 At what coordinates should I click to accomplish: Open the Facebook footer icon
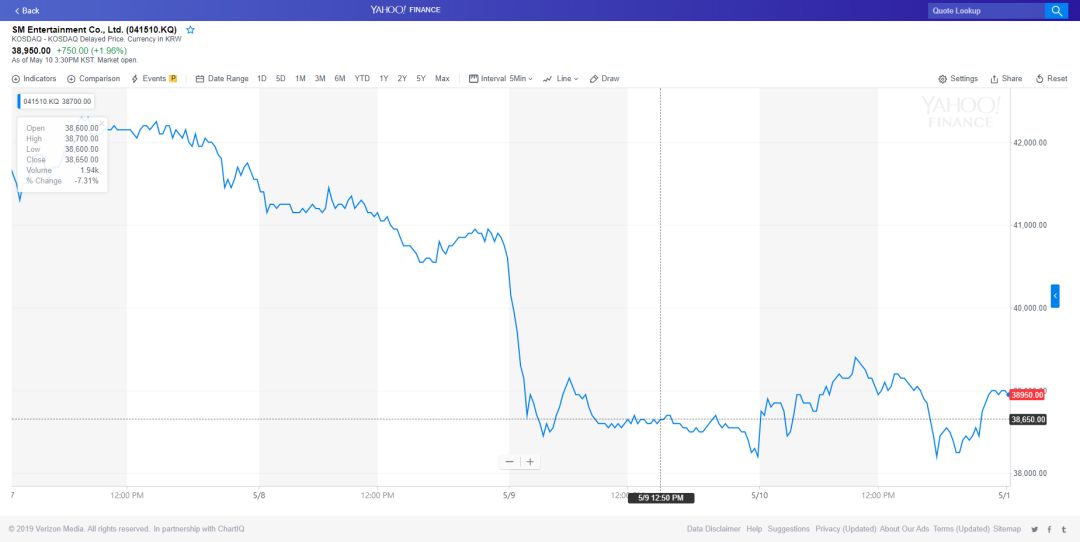tap(1035, 529)
